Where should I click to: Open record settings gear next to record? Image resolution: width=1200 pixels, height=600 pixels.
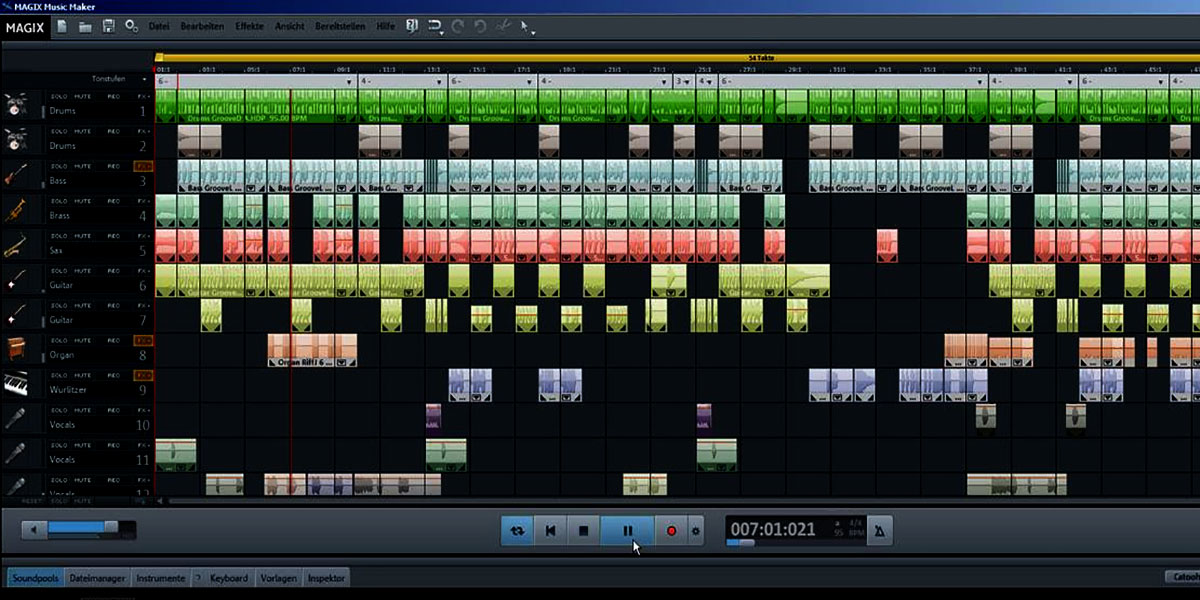pyautogui.click(x=696, y=531)
